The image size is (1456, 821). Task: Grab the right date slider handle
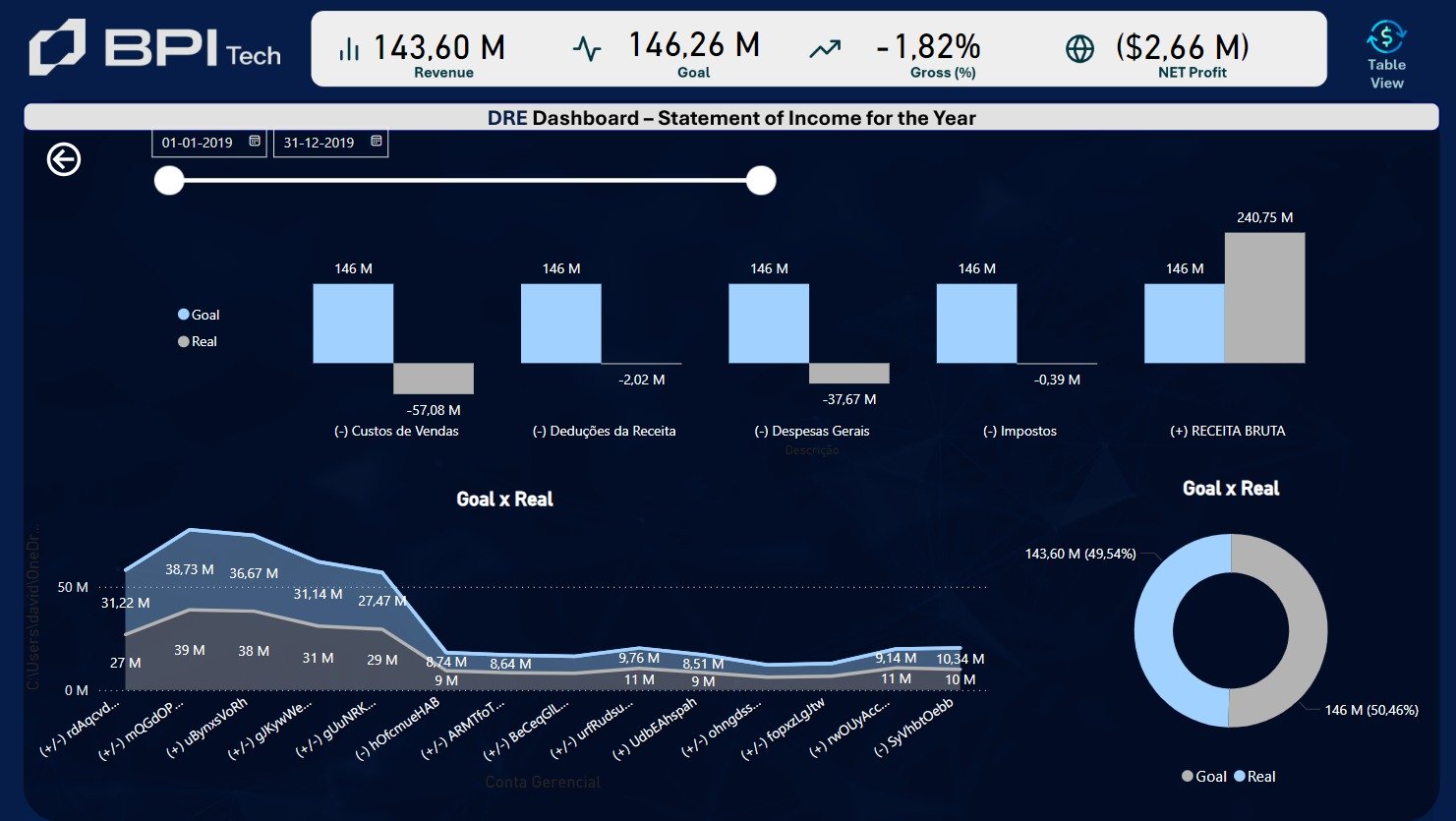761,181
